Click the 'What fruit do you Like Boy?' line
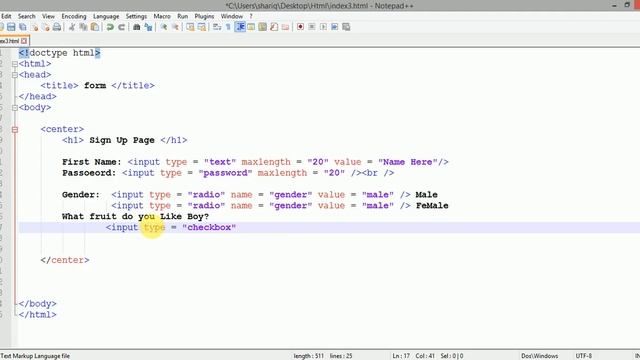640x360 pixels. tap(135, 216)
